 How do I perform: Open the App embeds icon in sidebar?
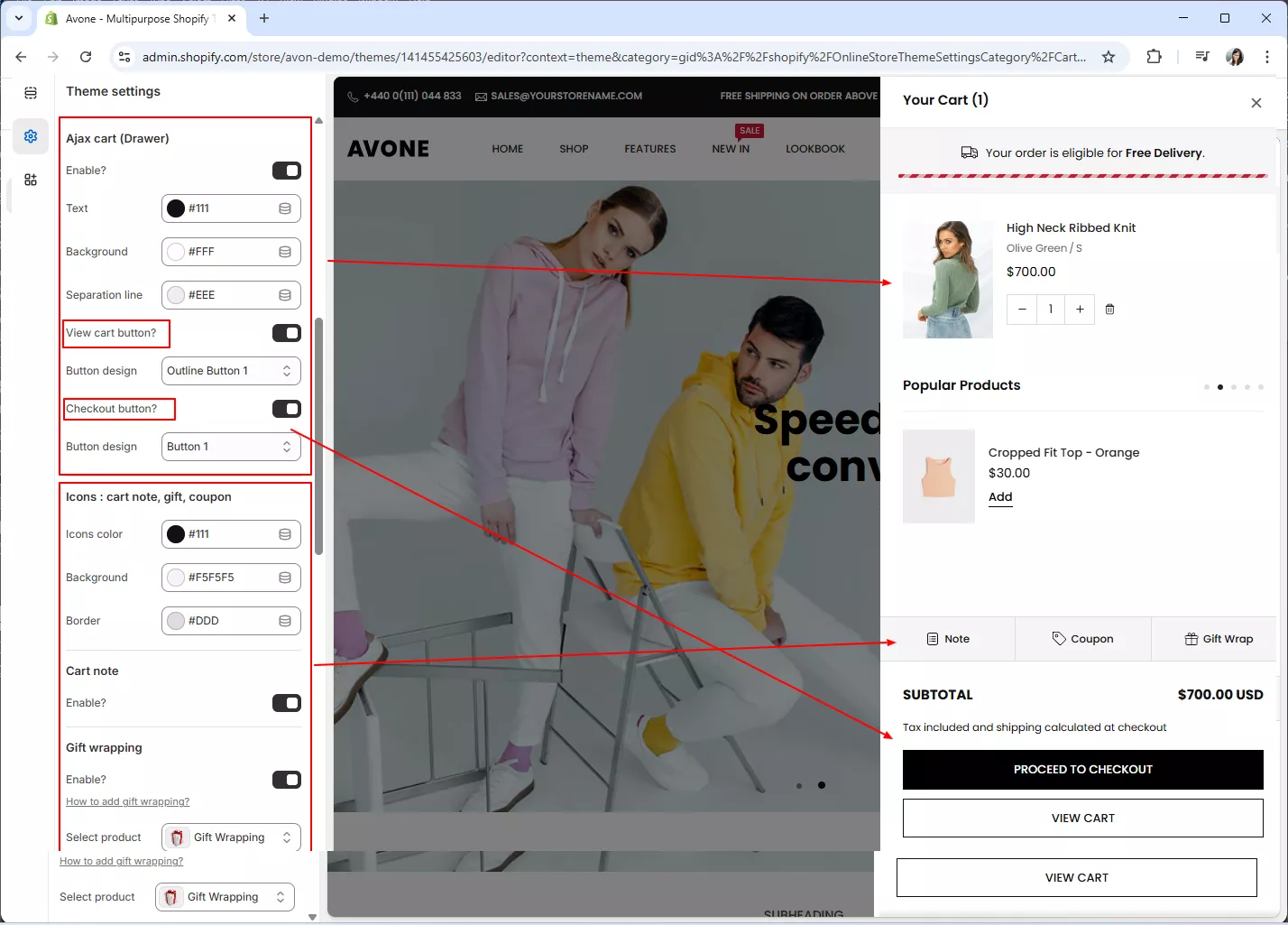(x=31, y=180)
